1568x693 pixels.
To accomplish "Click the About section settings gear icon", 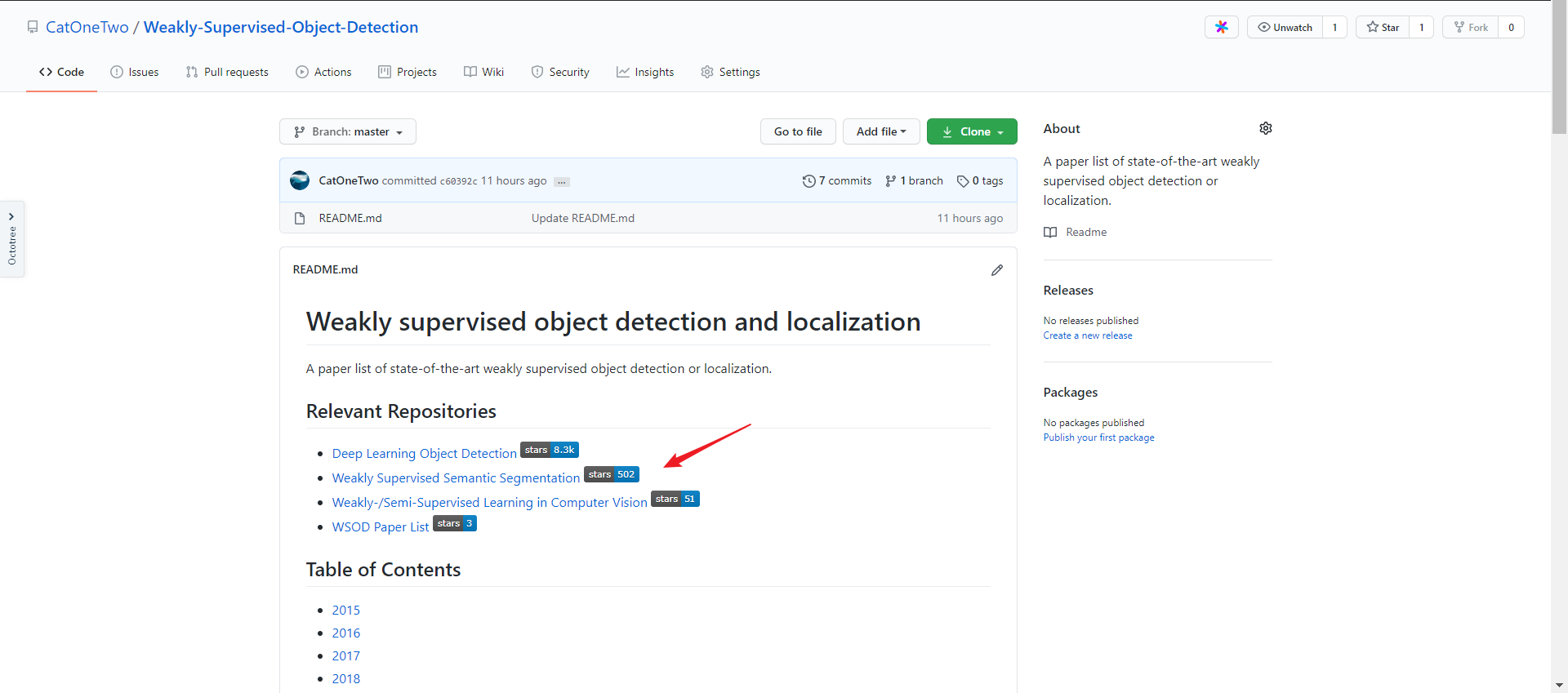I will [x=1265, y=128].
